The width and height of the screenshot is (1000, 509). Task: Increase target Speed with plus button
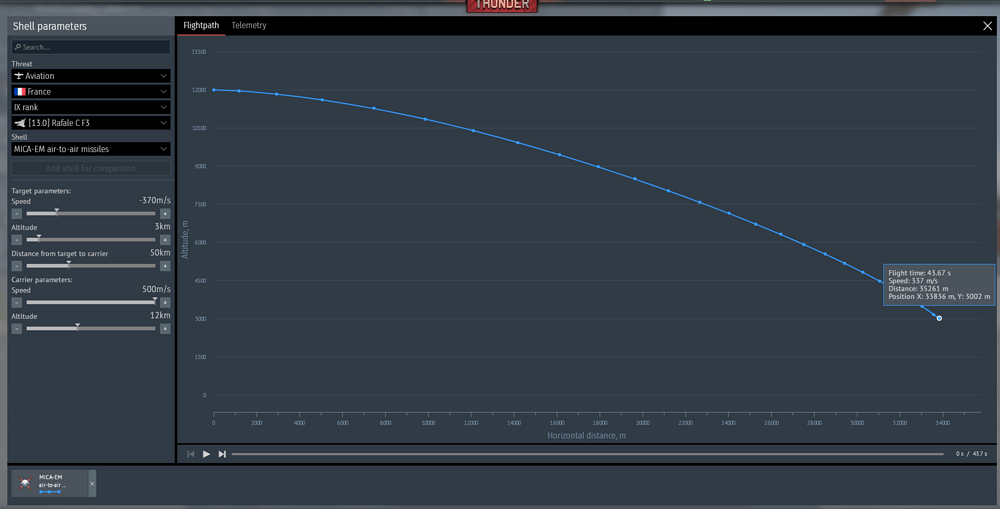(165, 214)
